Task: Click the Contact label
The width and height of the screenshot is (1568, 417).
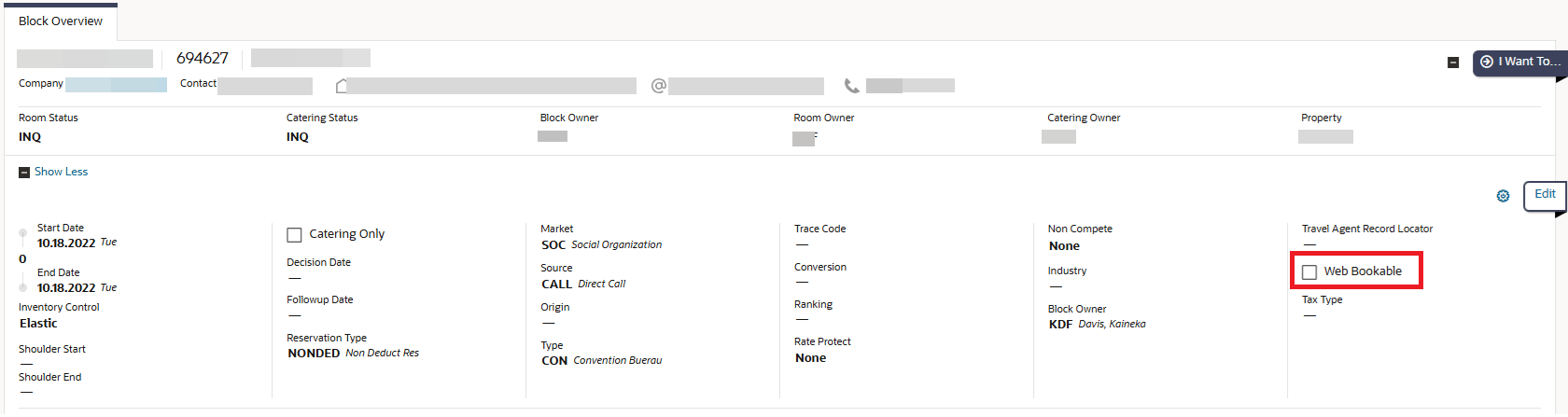Action: click(x=198, y=83)
